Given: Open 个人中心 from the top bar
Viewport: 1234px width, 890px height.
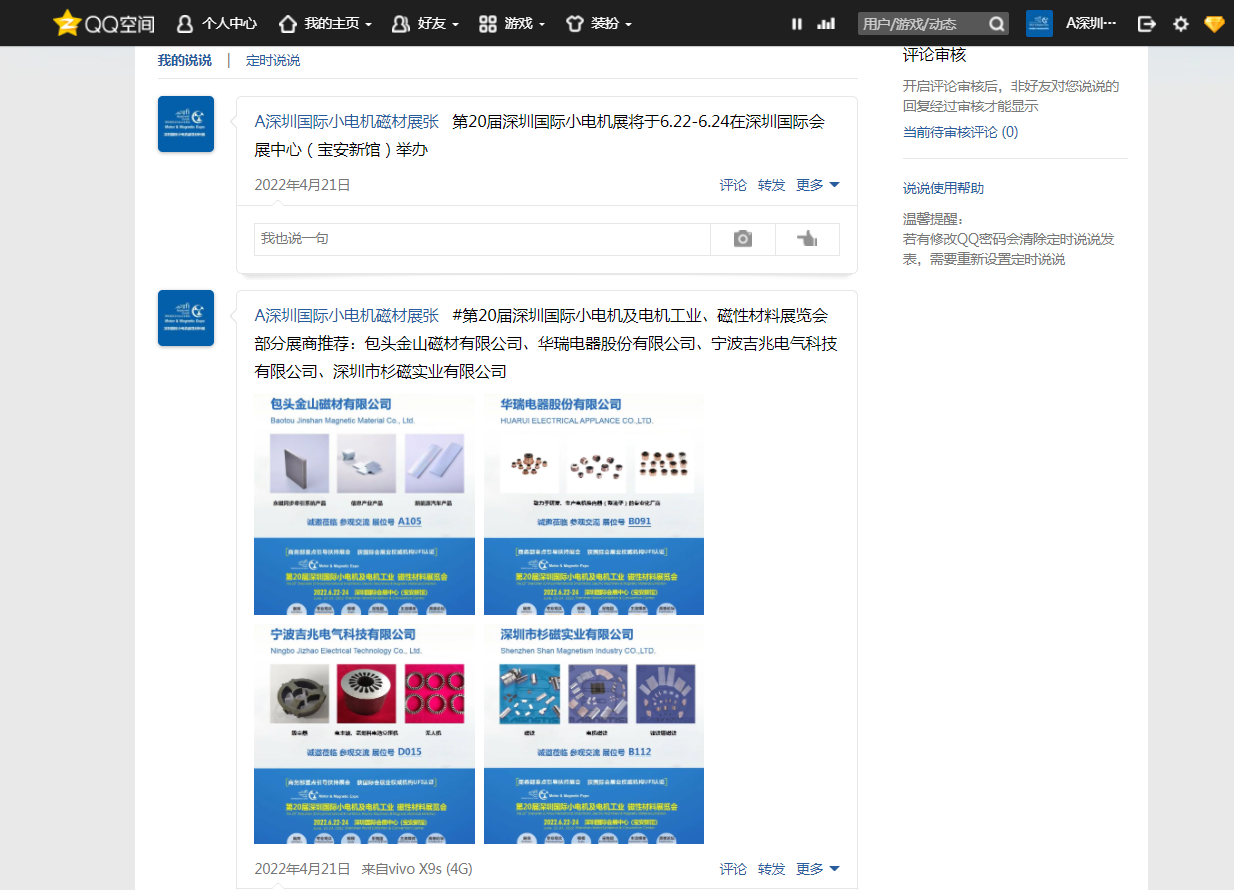Looking at the screenshot, I should (x=217, y=23).
